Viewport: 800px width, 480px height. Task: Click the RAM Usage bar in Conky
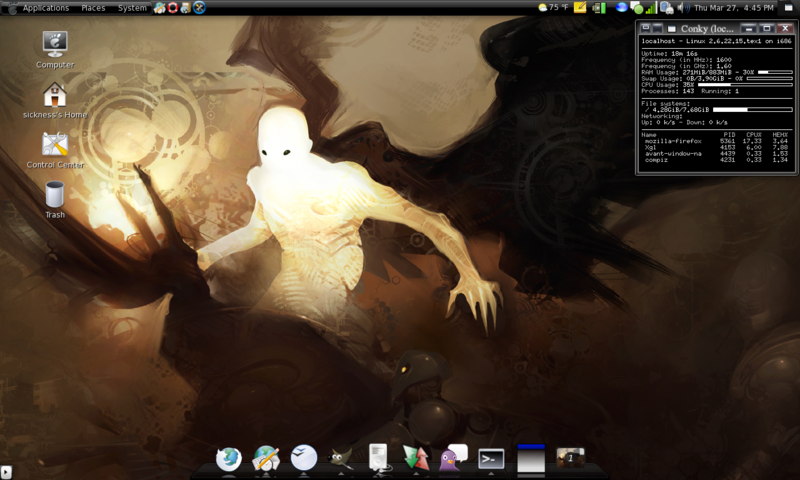775,72
